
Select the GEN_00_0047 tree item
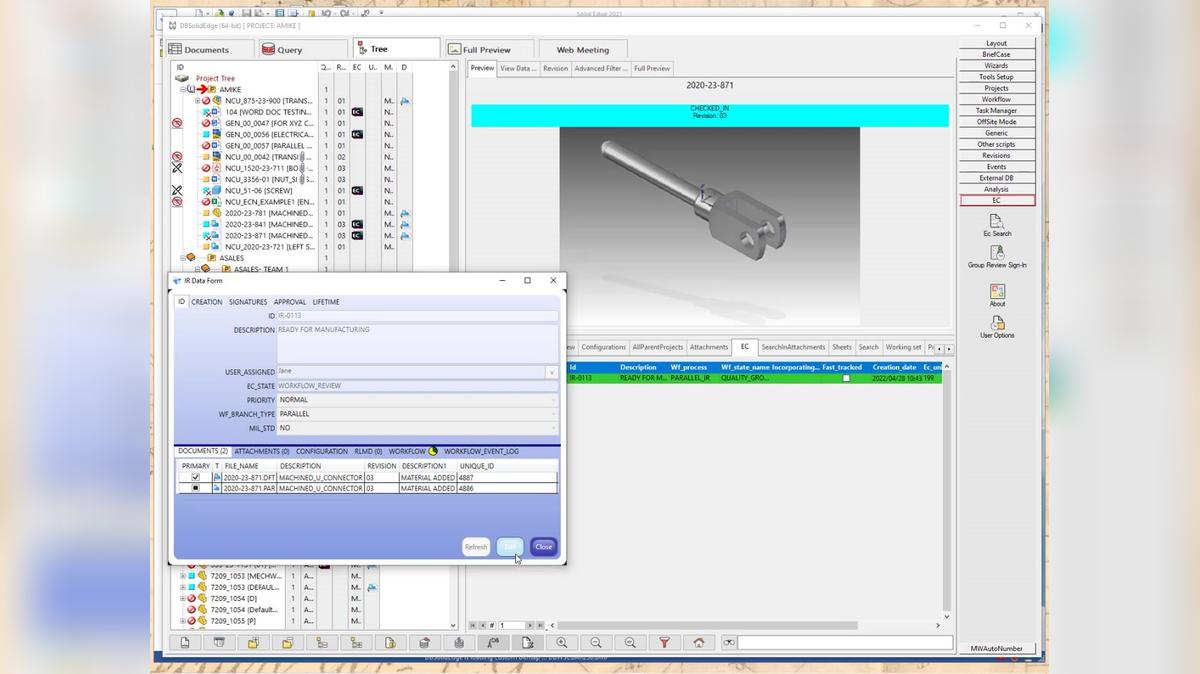coord(269,123)
